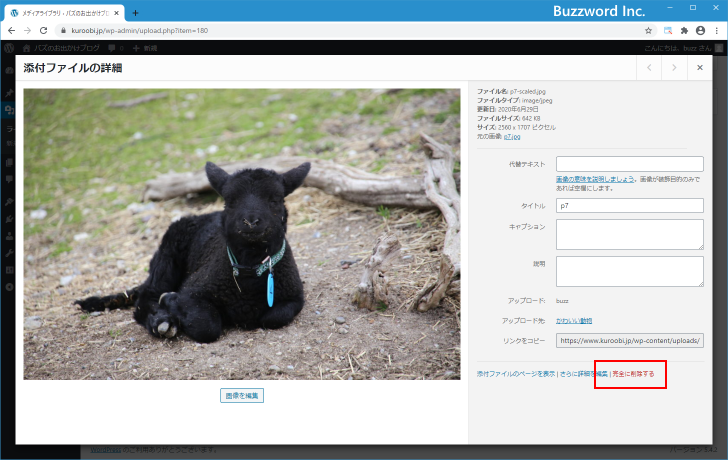728x460 pixels.
Task: Open the Chrome profile avatar icon
Action: (x=700, y=31)
